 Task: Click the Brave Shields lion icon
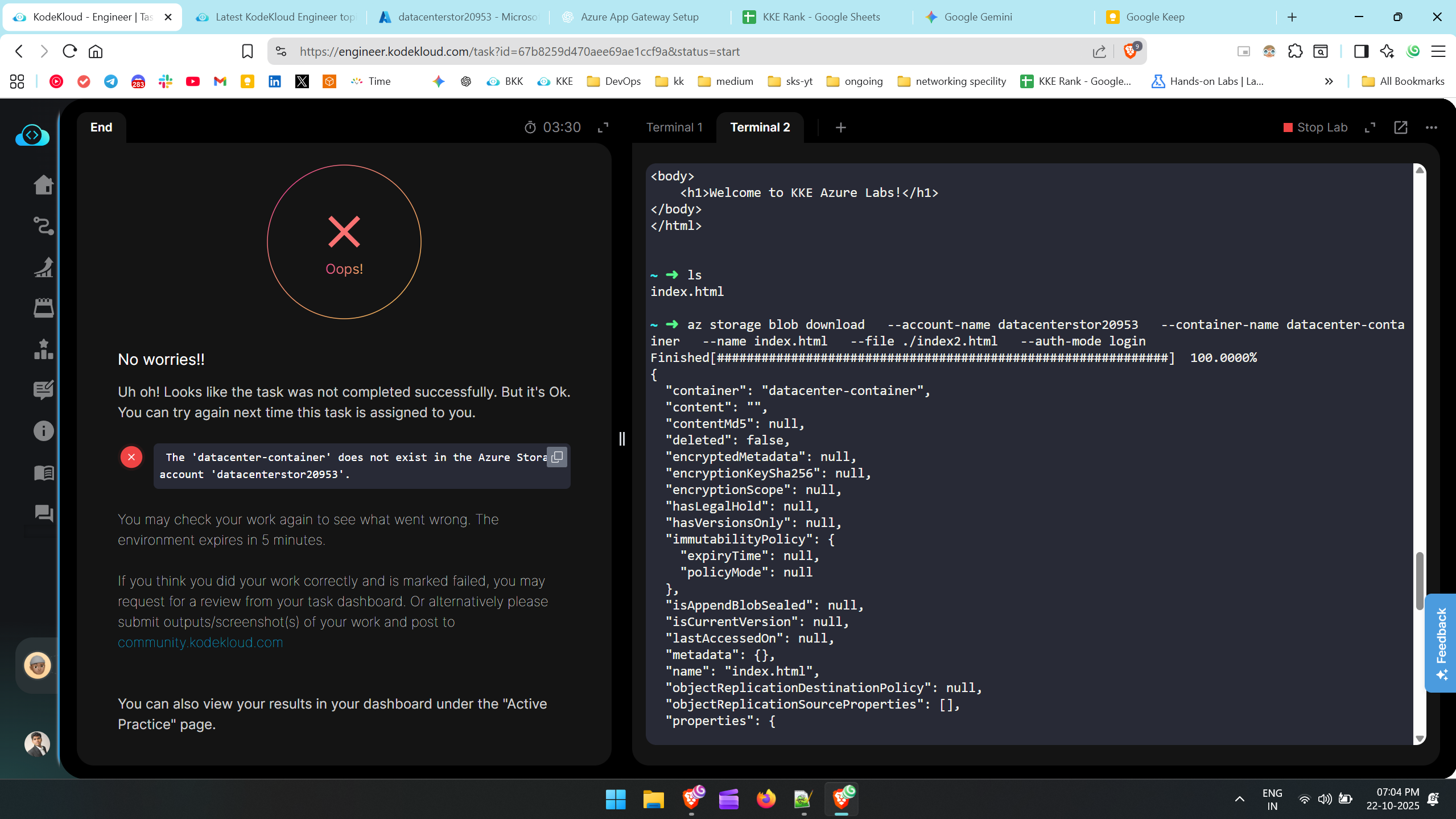tap(1131, 51)
